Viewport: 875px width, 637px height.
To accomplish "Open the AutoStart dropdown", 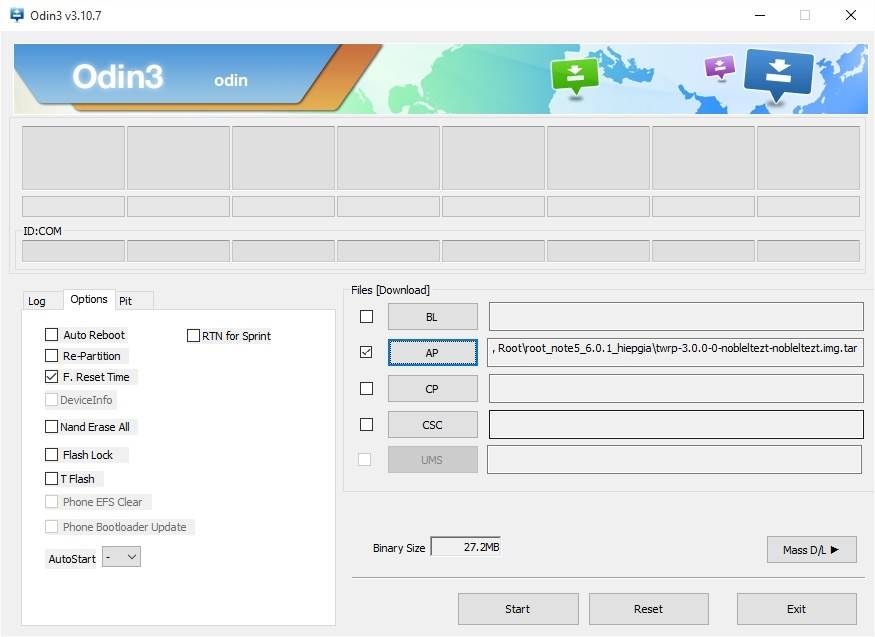I will tap(121, 558).
